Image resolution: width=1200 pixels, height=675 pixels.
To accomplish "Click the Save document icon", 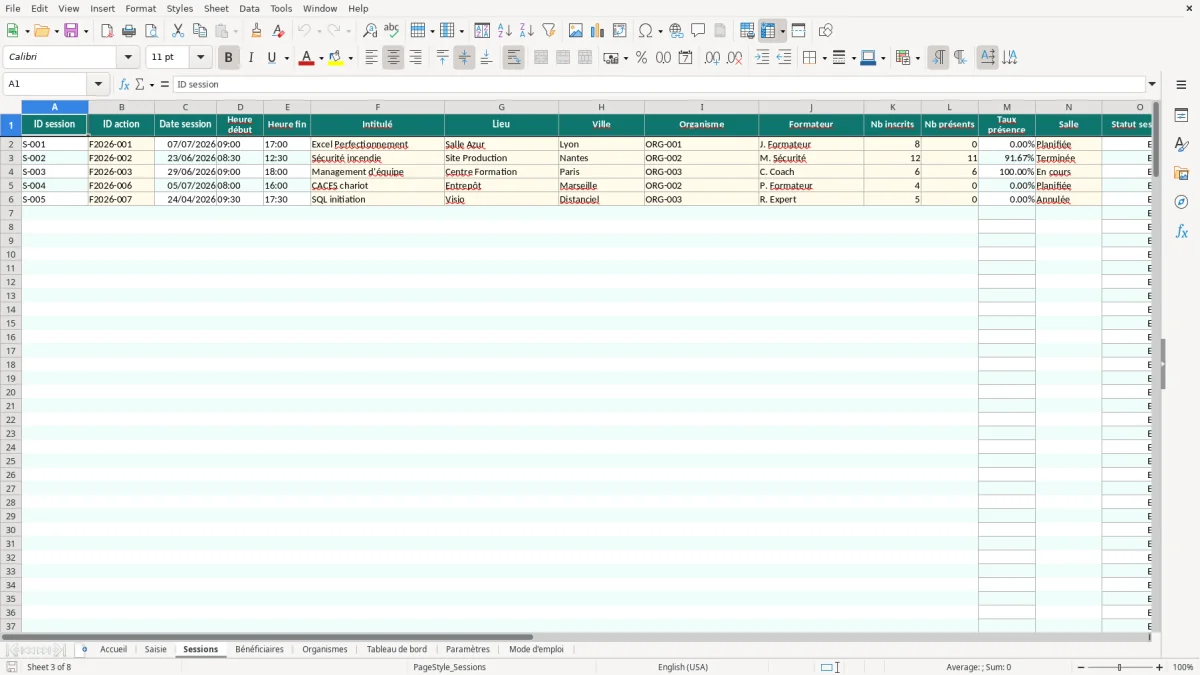I will pos(71,31).
